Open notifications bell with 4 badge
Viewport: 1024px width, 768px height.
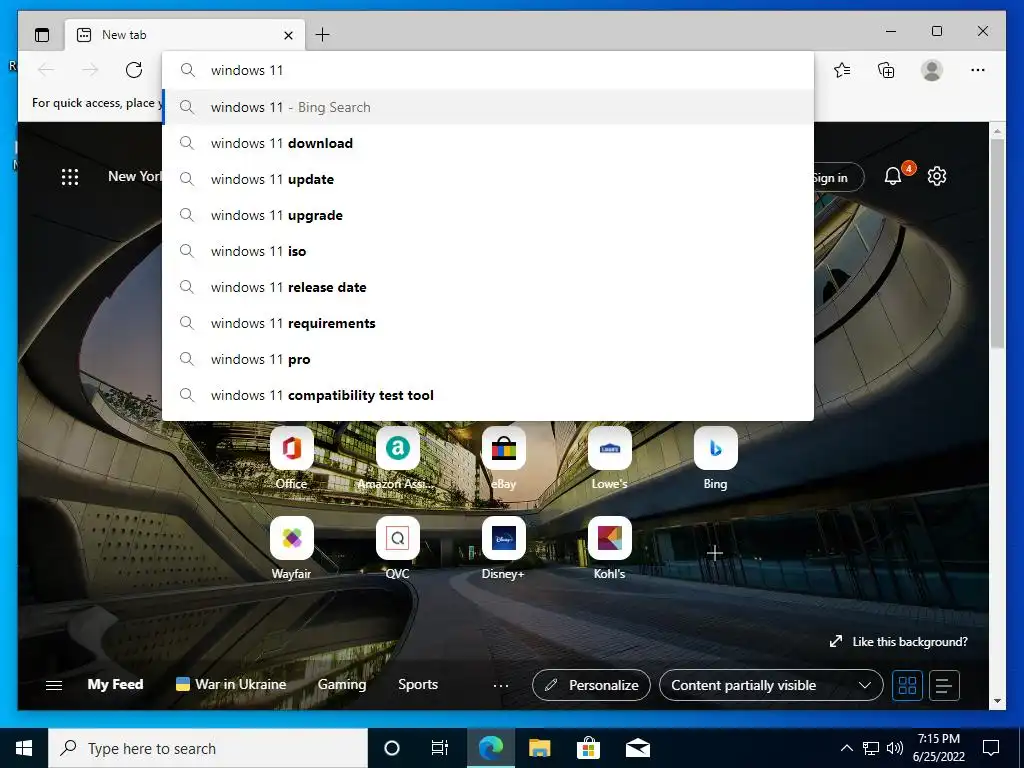[893, 176]
